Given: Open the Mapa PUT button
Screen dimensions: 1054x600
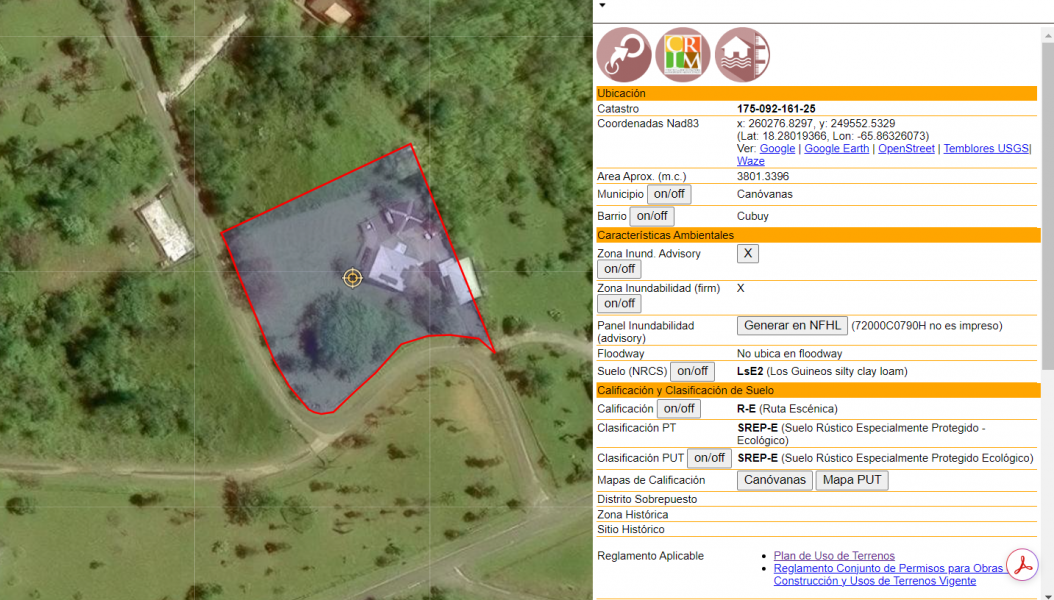Looking at the screenshot, I should click(x=852, y=480).
